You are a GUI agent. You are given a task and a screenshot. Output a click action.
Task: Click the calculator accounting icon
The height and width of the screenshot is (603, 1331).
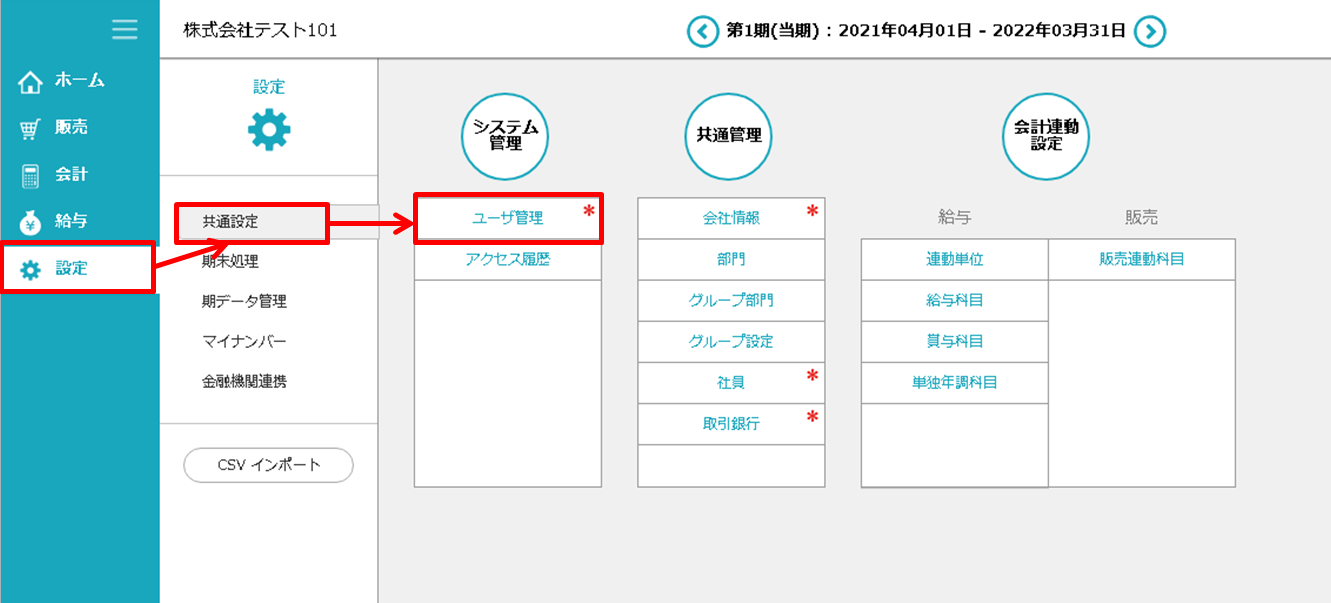(31, 176)
